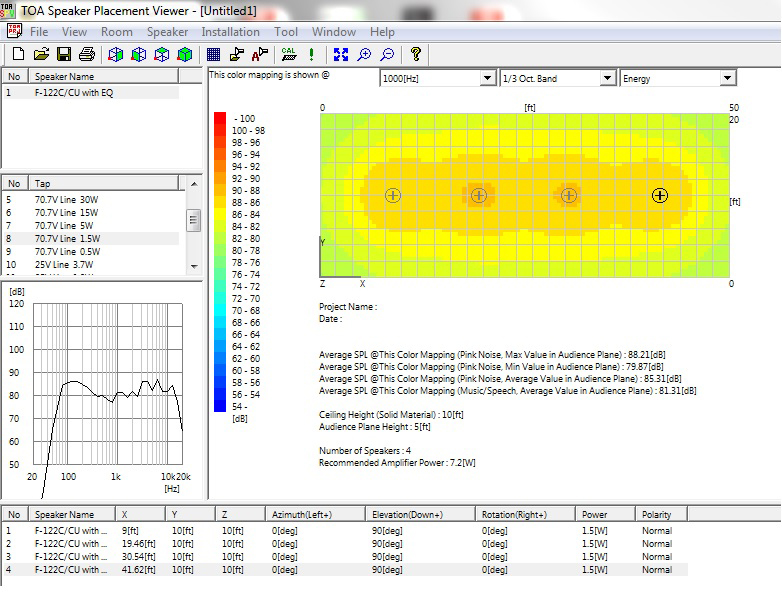Click the TOA app icon in the menu bar
This screenshot has width=782, height=592.
click(14, 31)
